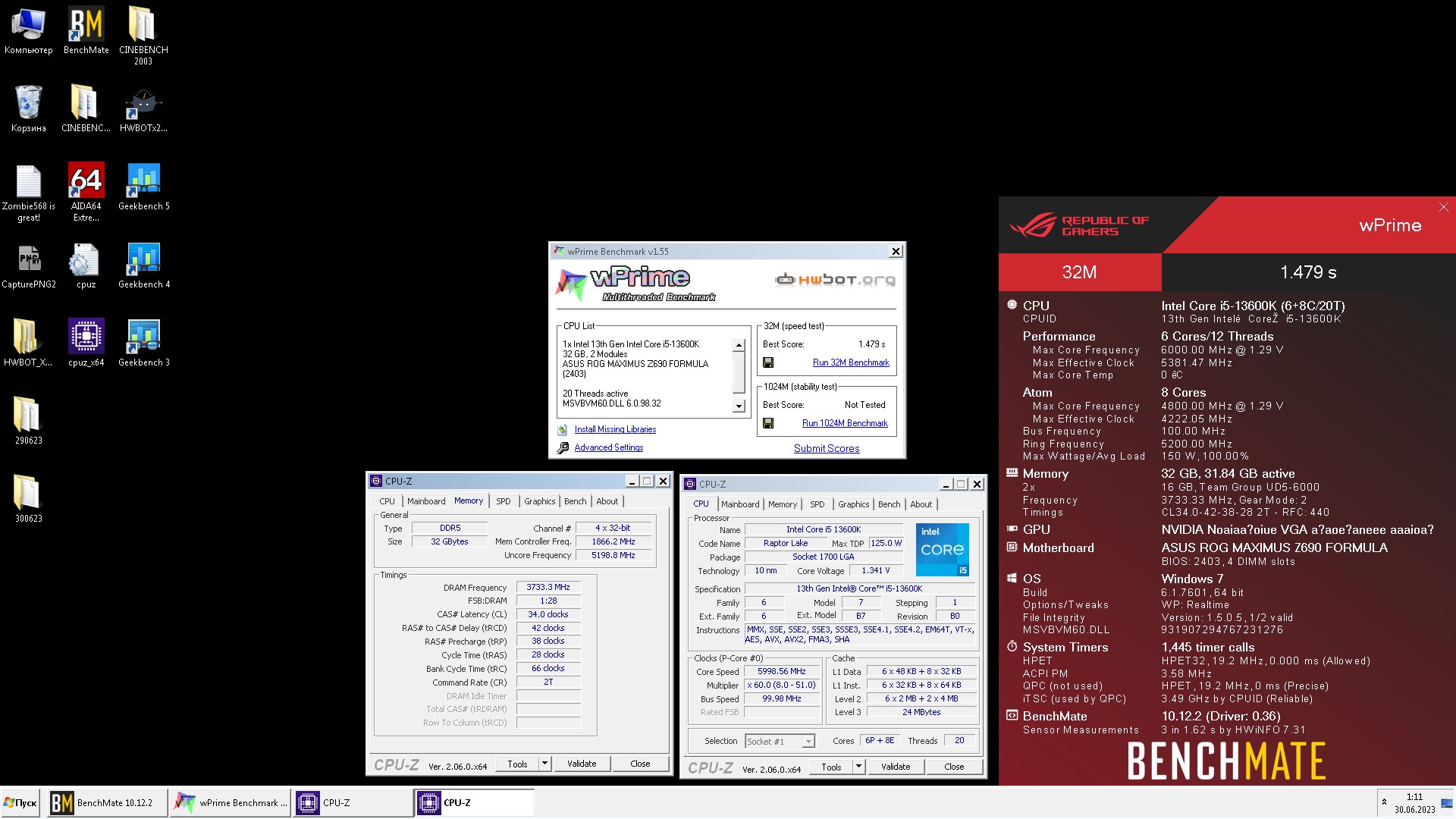The height and width of the screenshot is (819, 1456).
Task: Click the tray show hidden icons arrow
Action: 1384,802
